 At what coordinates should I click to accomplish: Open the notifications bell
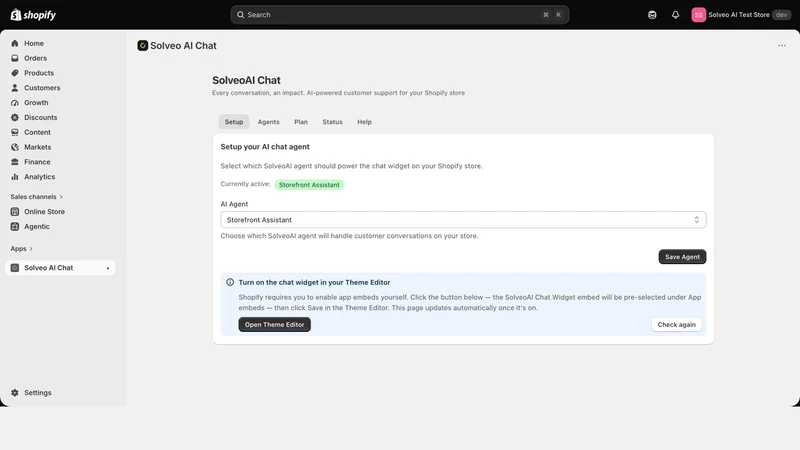676,15
